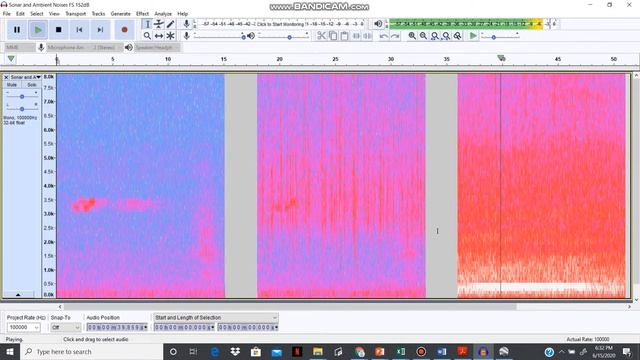
Task: Adjust the track pan slider
Action: (x=22, y=109)
